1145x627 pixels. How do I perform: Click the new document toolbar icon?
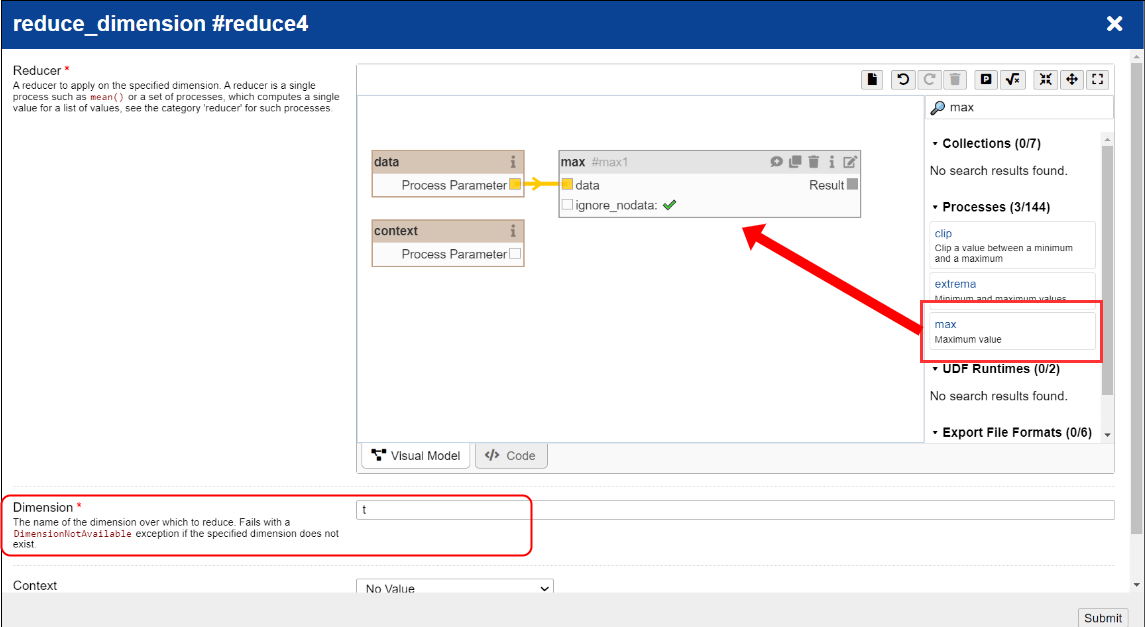(873, 80)
